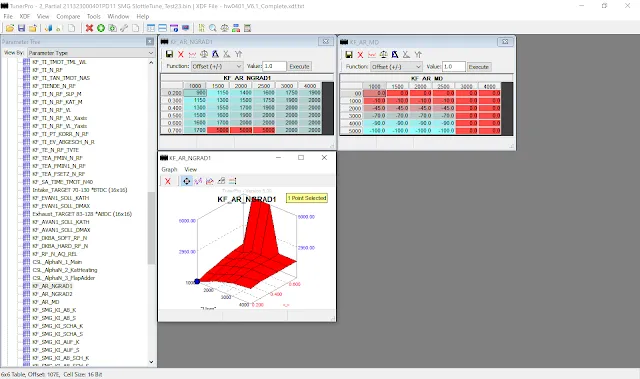
Task: Click the 5000 row header in KF_AR_MD table
Action: pos(351,131)
